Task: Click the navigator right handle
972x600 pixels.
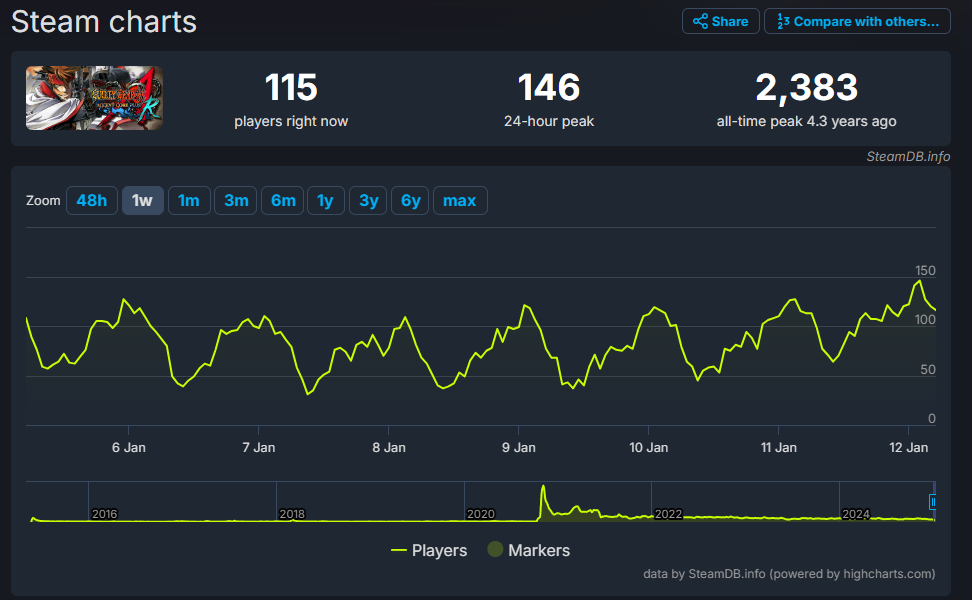Action: click(x=933, y=501)
